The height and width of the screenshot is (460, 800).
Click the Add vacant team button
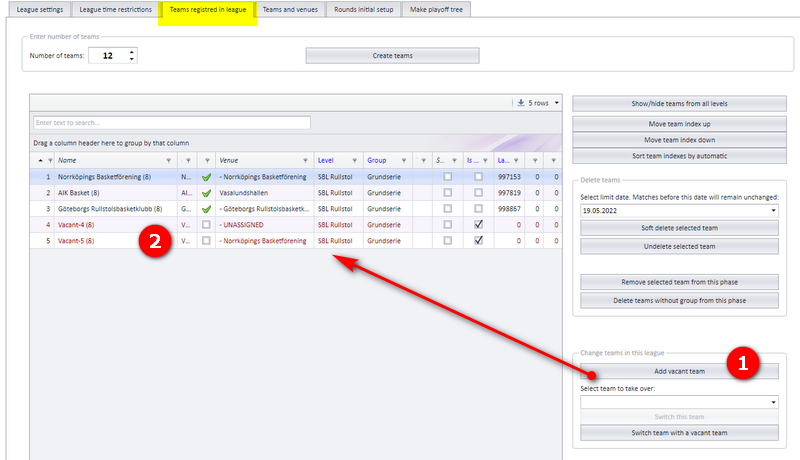coord(680,371)
